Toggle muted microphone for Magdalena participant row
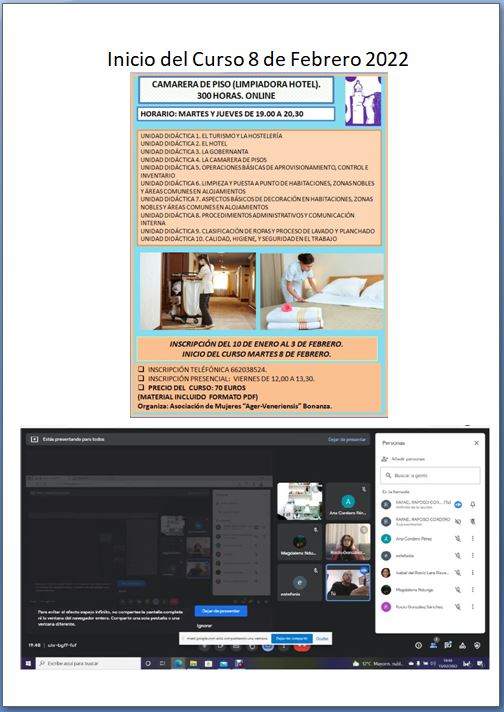The width and height of the screenshot is (504, 712). (458, 589)
